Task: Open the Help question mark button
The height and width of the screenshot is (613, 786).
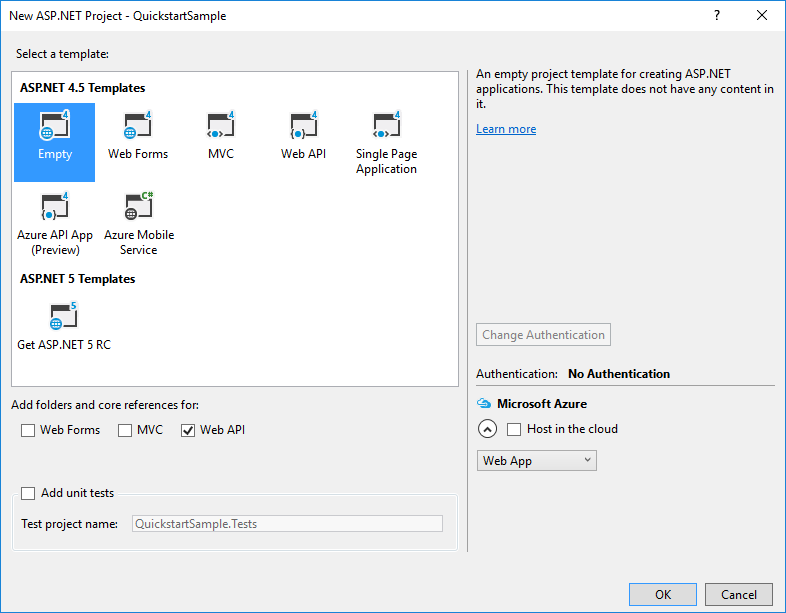Action: click(x=717, y=16)
